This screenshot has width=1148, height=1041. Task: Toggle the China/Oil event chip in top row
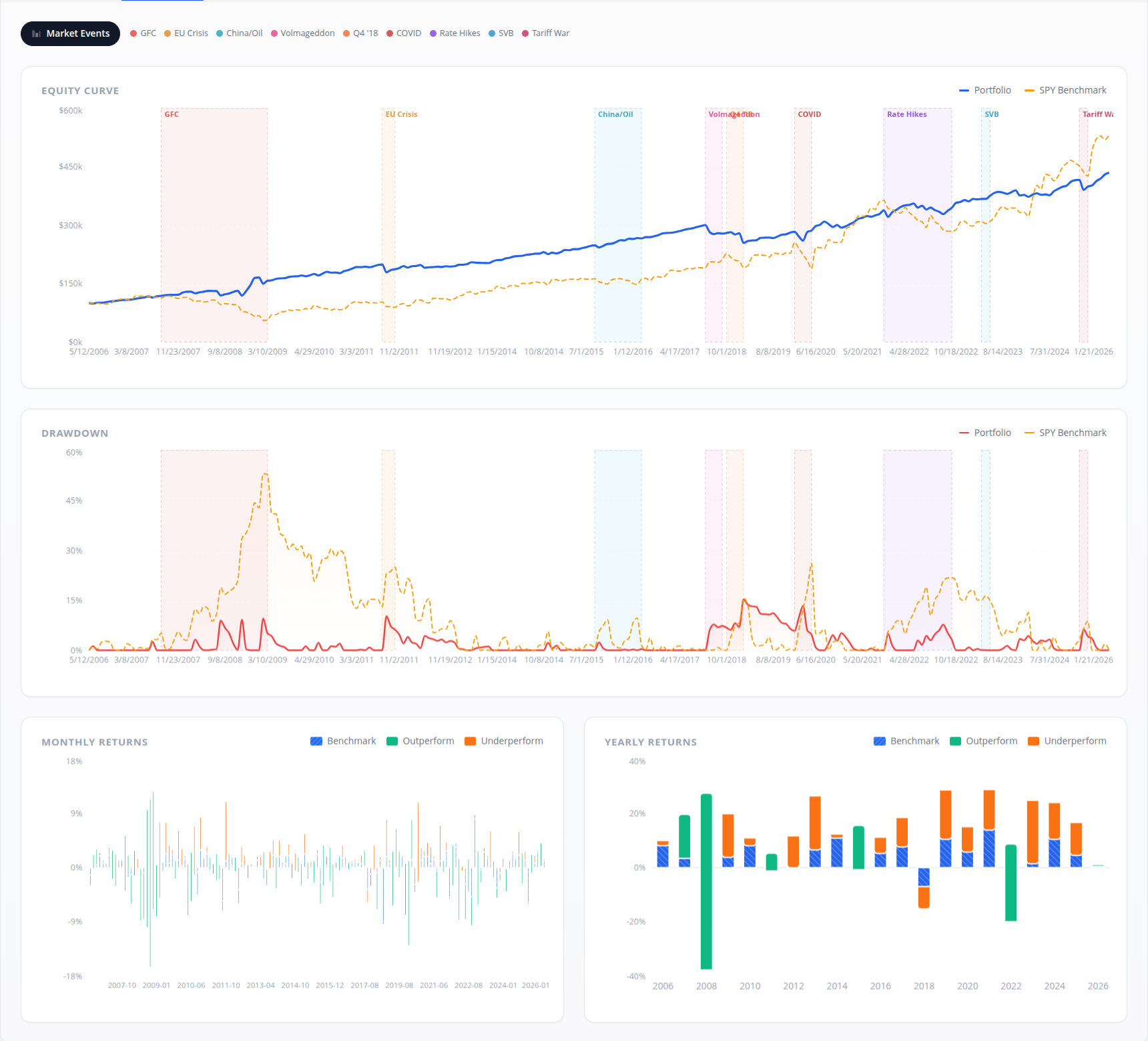pyautogui.click(x=240, y=33)
